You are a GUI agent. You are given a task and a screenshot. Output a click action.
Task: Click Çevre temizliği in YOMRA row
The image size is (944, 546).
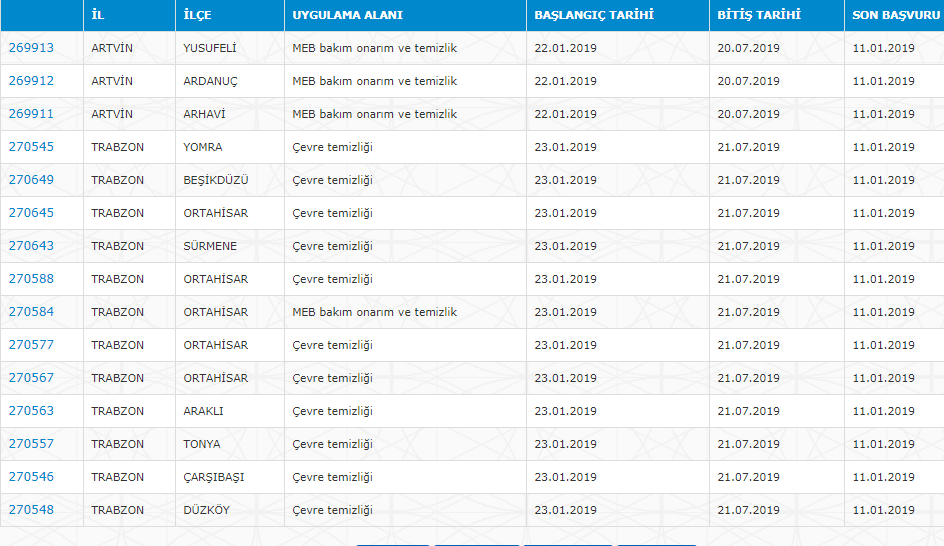point(332,147)
